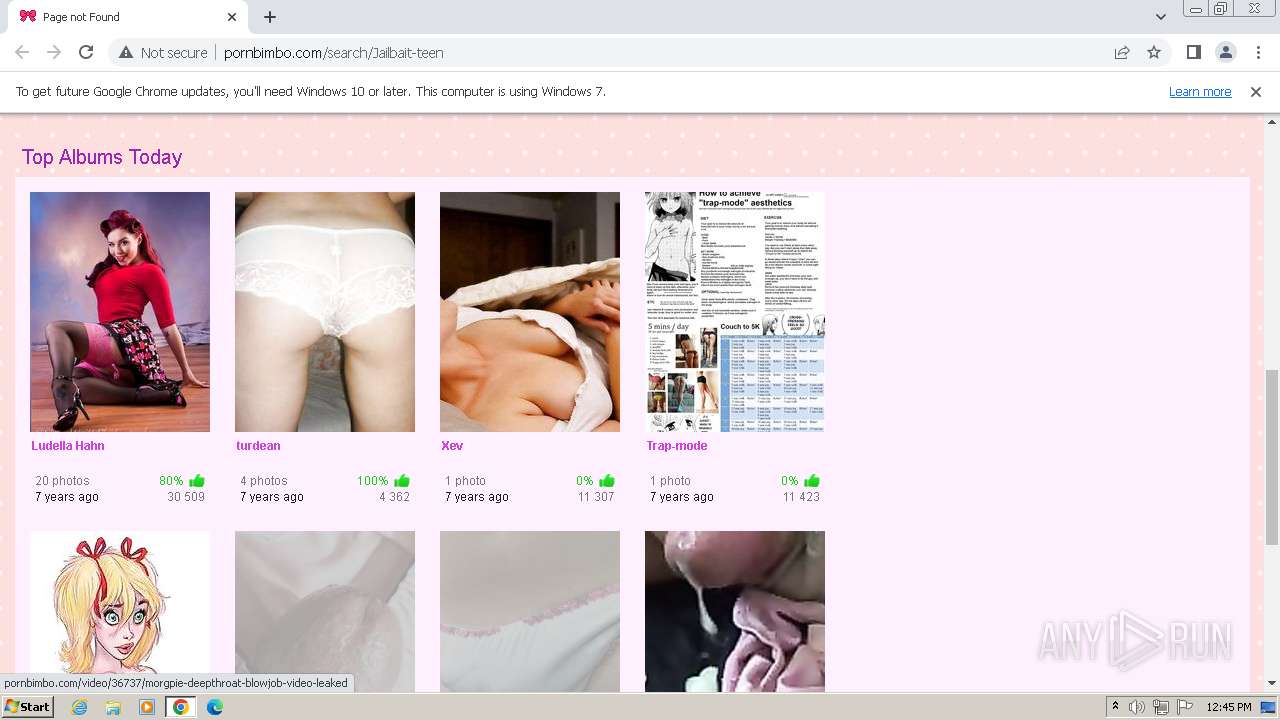Bookmark this tab with the star
This screenshot has height=720, width=1280.
pyautogui.click(x=1154, y=52)
